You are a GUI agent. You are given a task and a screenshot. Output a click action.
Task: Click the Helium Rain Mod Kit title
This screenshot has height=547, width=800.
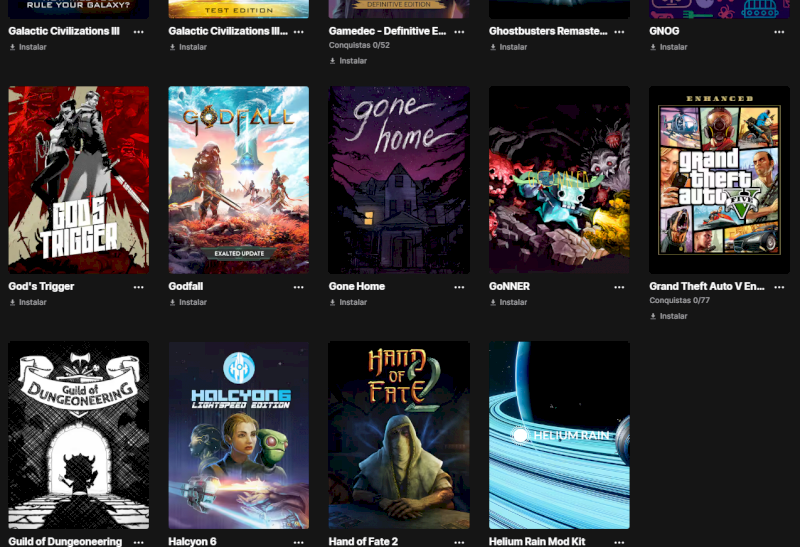[x=537, y=541]
